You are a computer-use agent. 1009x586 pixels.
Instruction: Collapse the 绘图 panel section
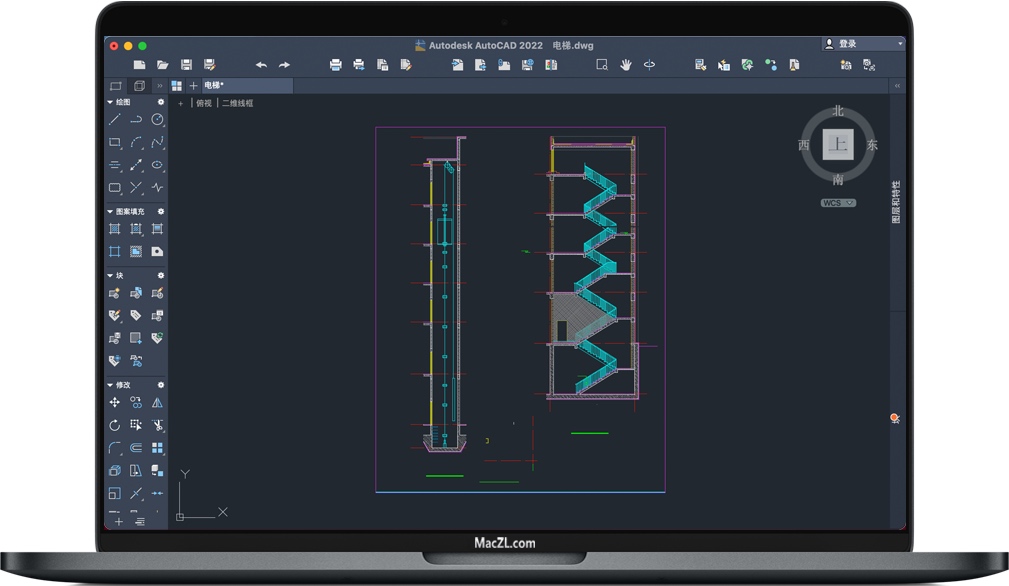tap(110, 102)
